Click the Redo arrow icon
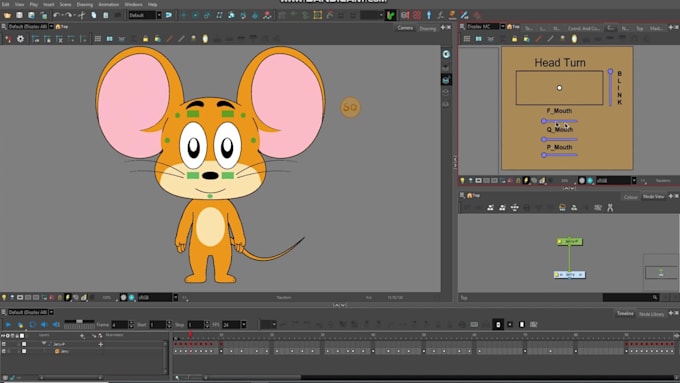The width and height of the screenshot is (680, 383). (x=68, y=15)
